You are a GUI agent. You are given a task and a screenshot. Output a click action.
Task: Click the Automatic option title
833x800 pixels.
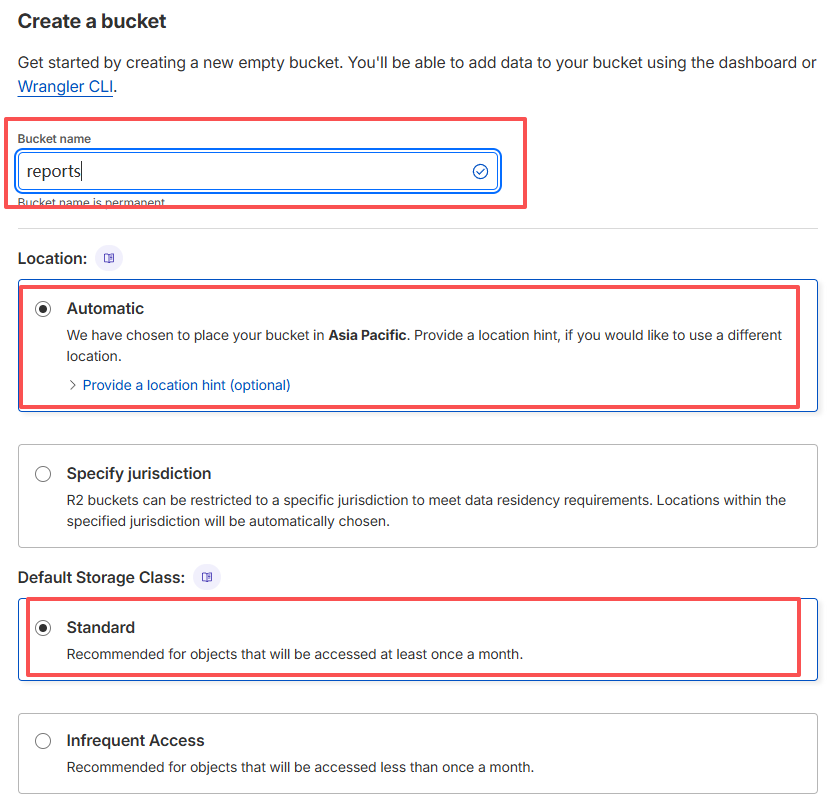pyautogui.click(x=105, y=309)
